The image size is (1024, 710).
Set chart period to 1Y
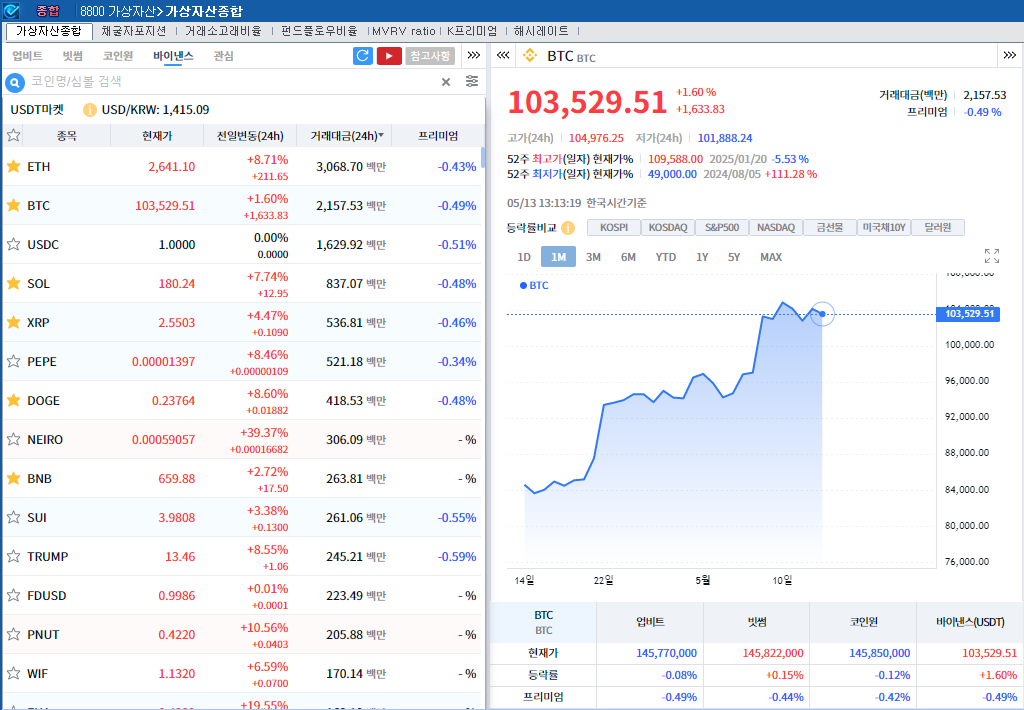[x=702, y=257]
